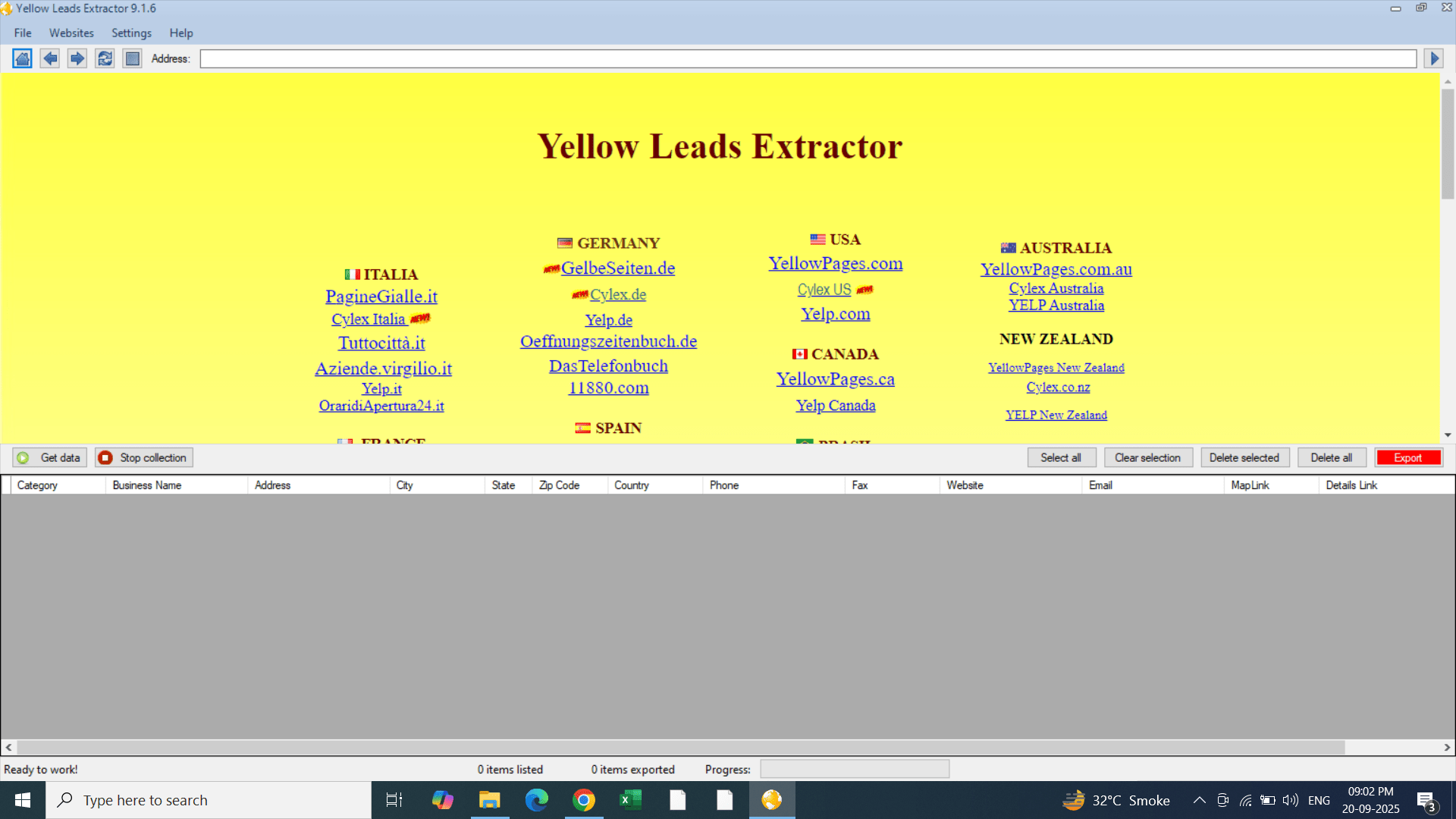The height and width of the screenshot is (819, 1456).
Task: Open the PagineGialle.it link under Italia
Action: 381,297
